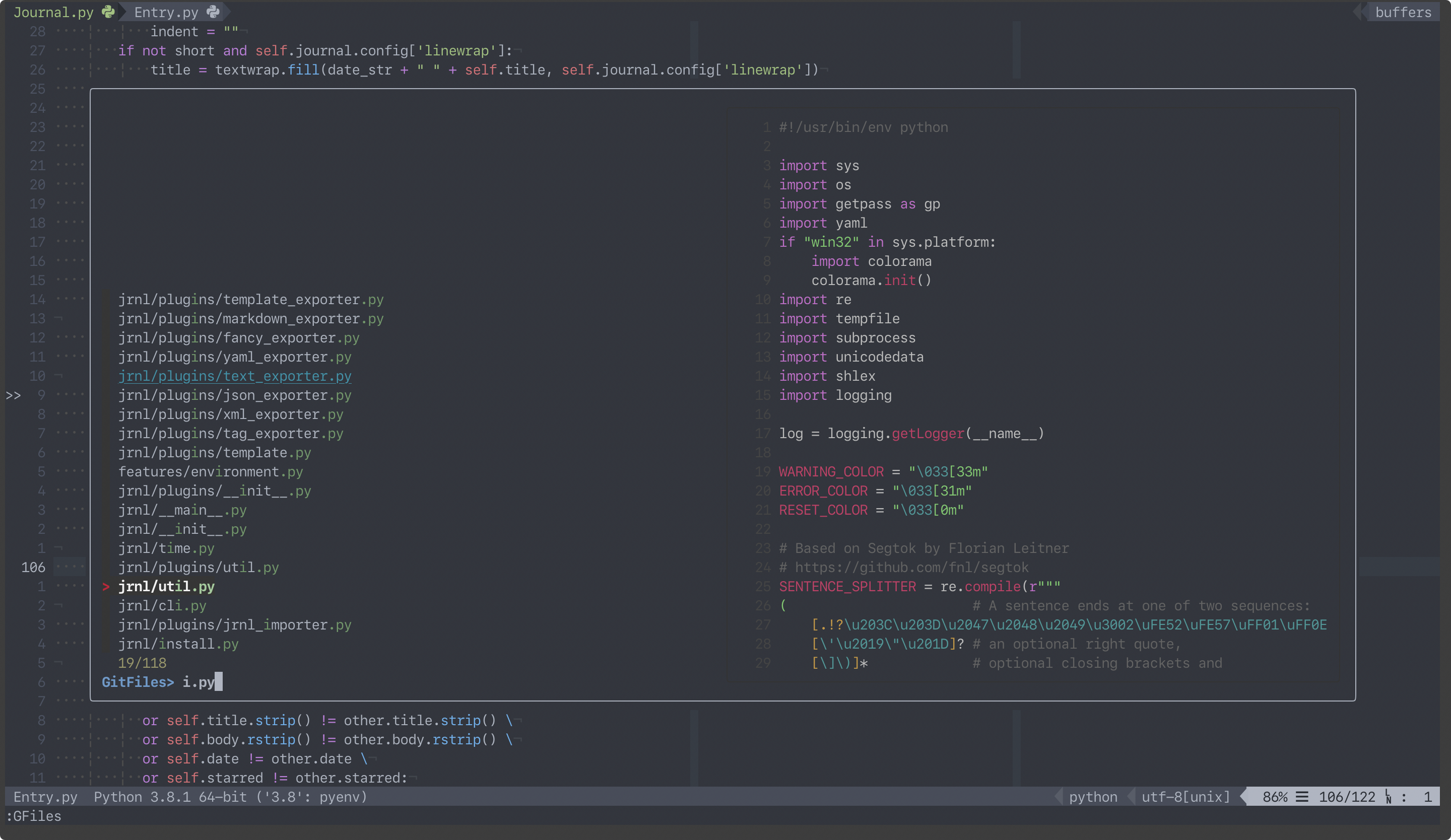Click the hamburger lines icon in the statusline
This screenshot has height=840, width=1451.
1302,797
